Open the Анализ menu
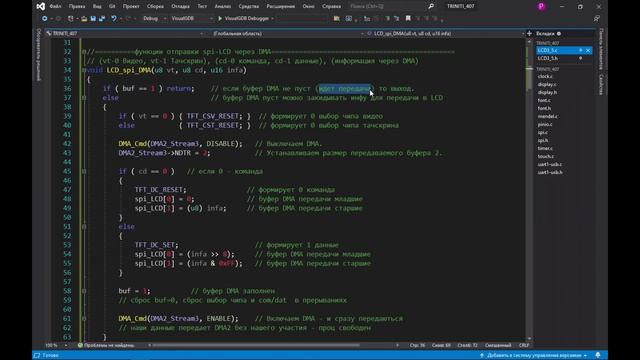Screen dimensions: 640x360 [x=222, y=7]
